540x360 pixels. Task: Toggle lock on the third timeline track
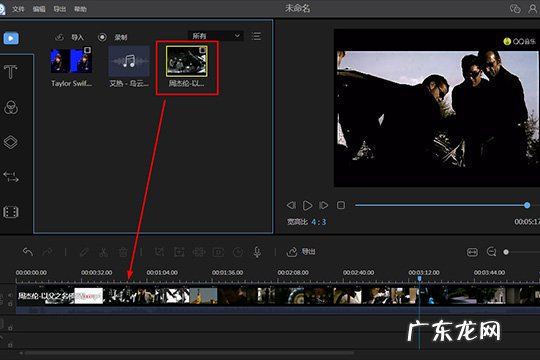click(10, 344)
